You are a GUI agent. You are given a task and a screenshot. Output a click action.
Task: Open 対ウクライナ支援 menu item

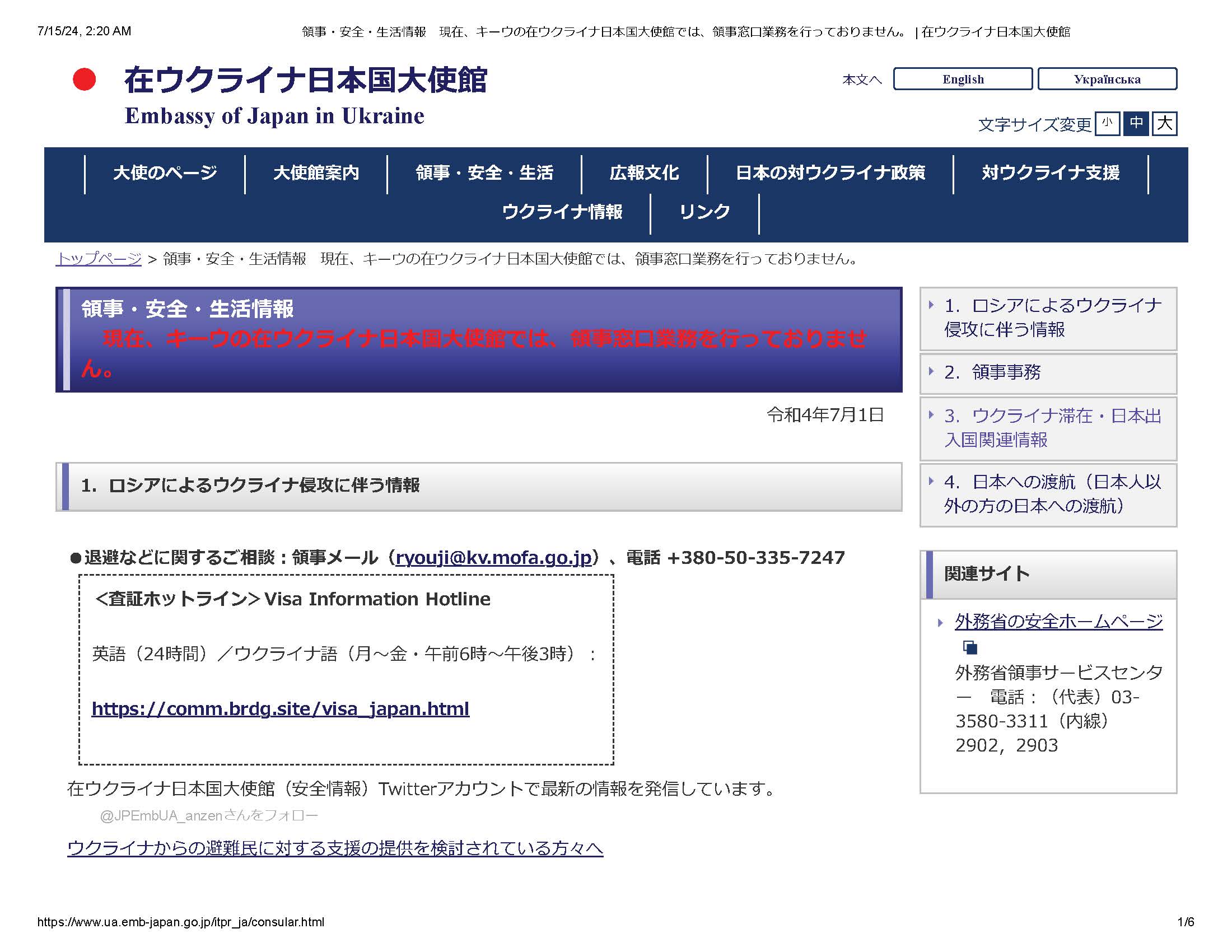[1051, 172]
